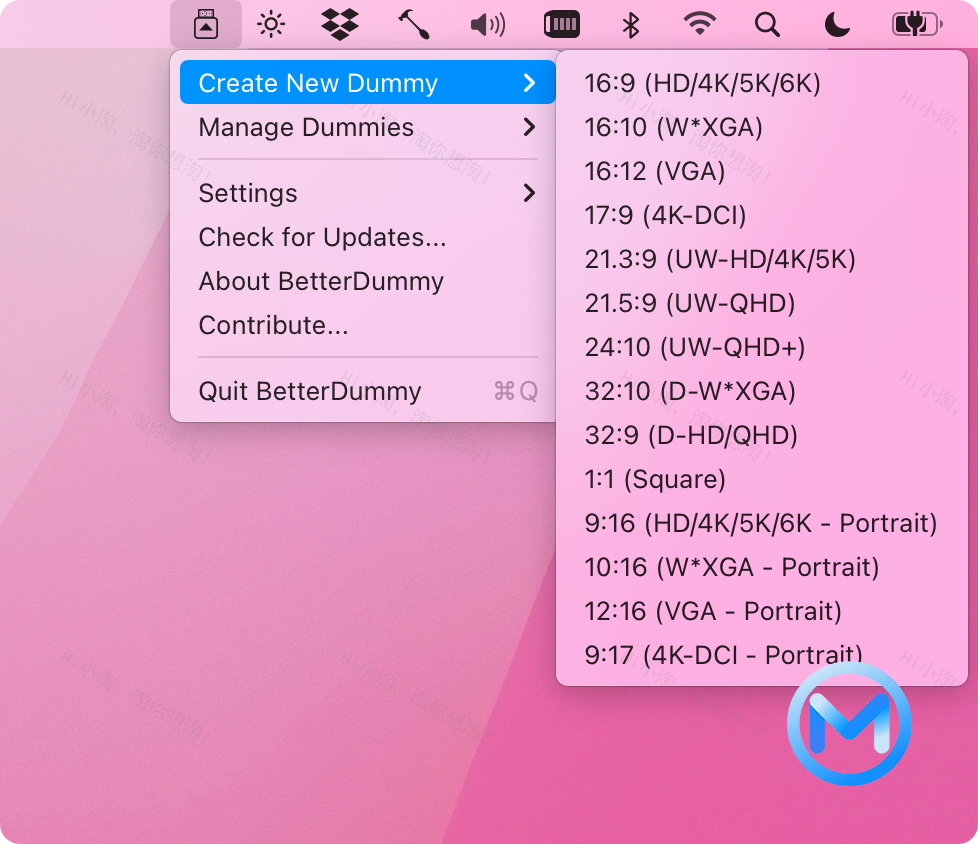Click Quit BetterDummy
978x844 pixels.
click(x=310, y=391)
